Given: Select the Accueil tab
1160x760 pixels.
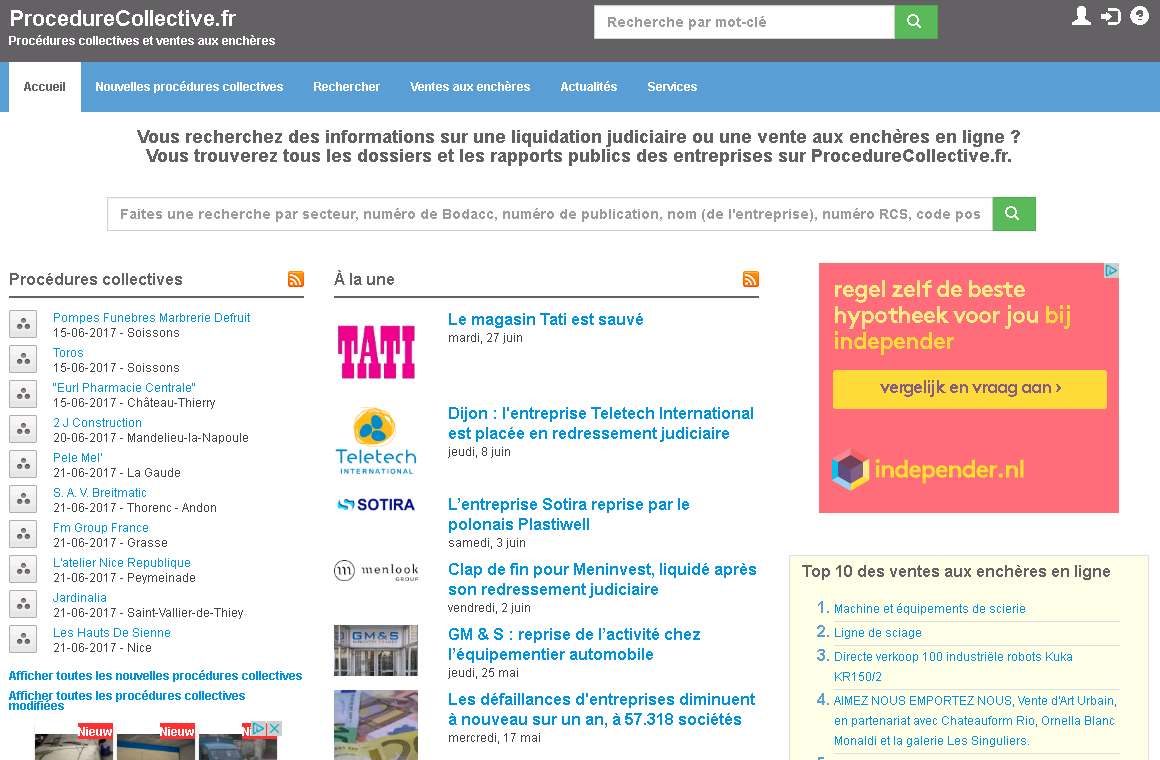Looking at the screenshot, I should 44,87.
